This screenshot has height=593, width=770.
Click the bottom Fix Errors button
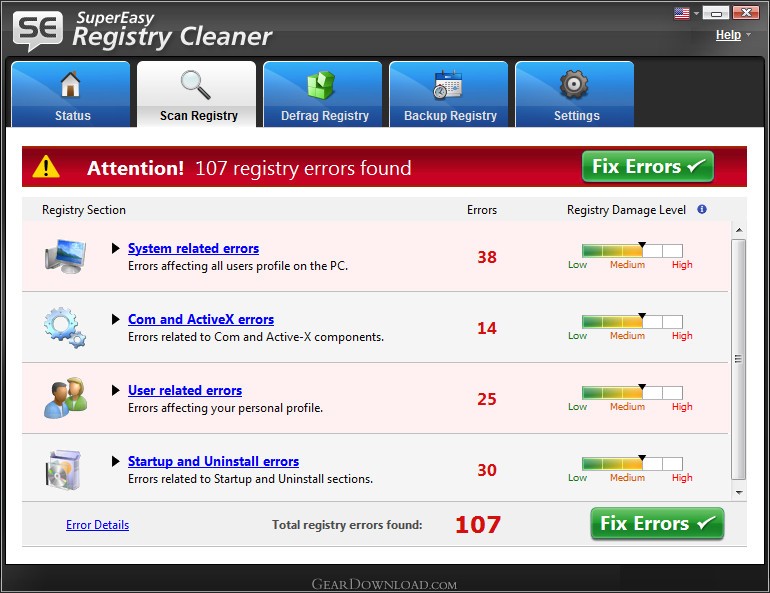657,523
